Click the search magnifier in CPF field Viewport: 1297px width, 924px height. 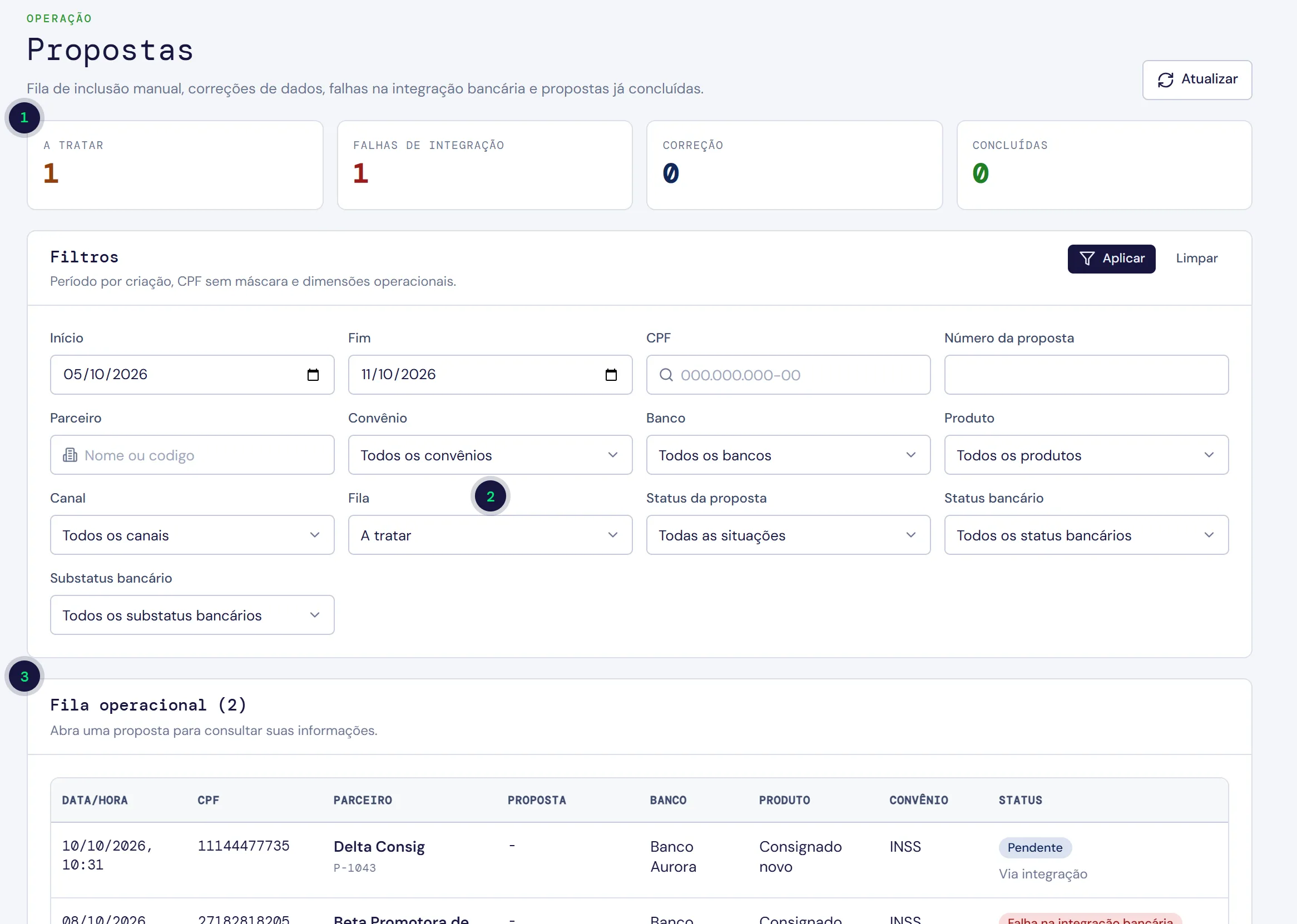(x=666, y=375)
